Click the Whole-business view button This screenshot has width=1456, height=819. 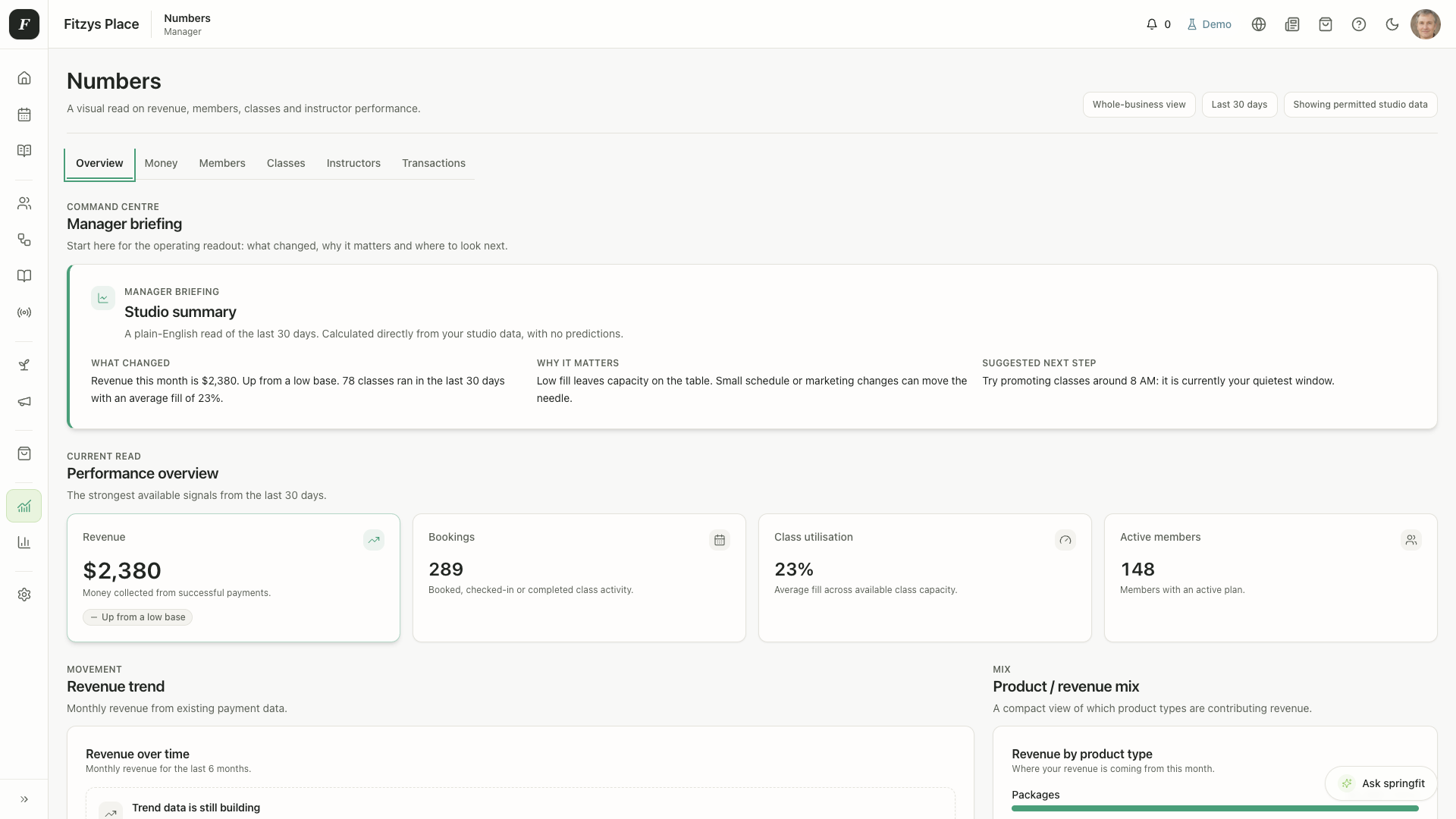[x=1139, y=105]
